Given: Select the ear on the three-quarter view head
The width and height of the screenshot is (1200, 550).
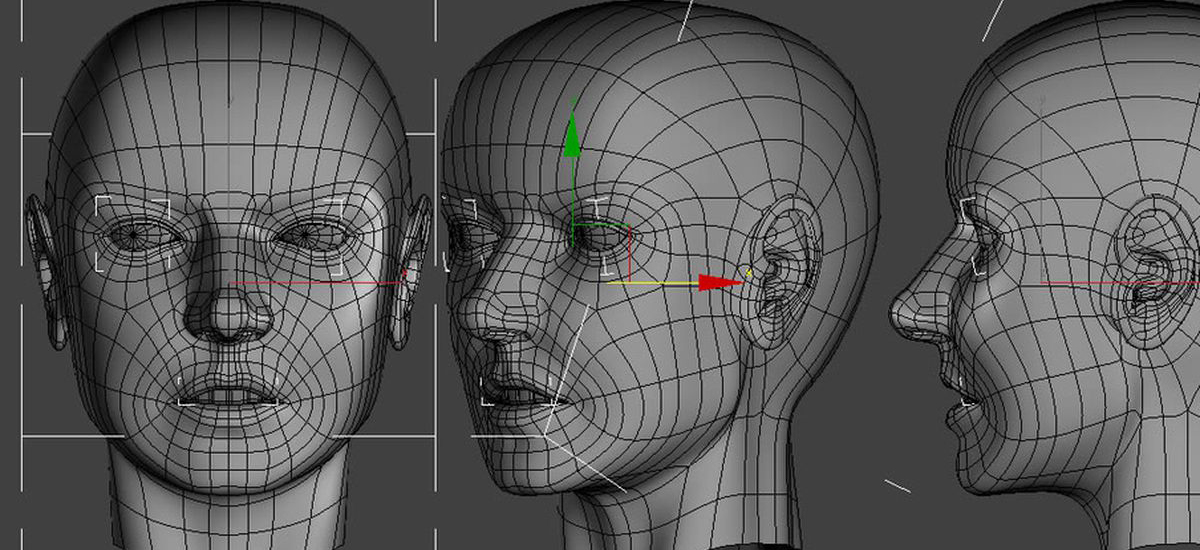Looking at the screenshot, I should tap(784, 271).
